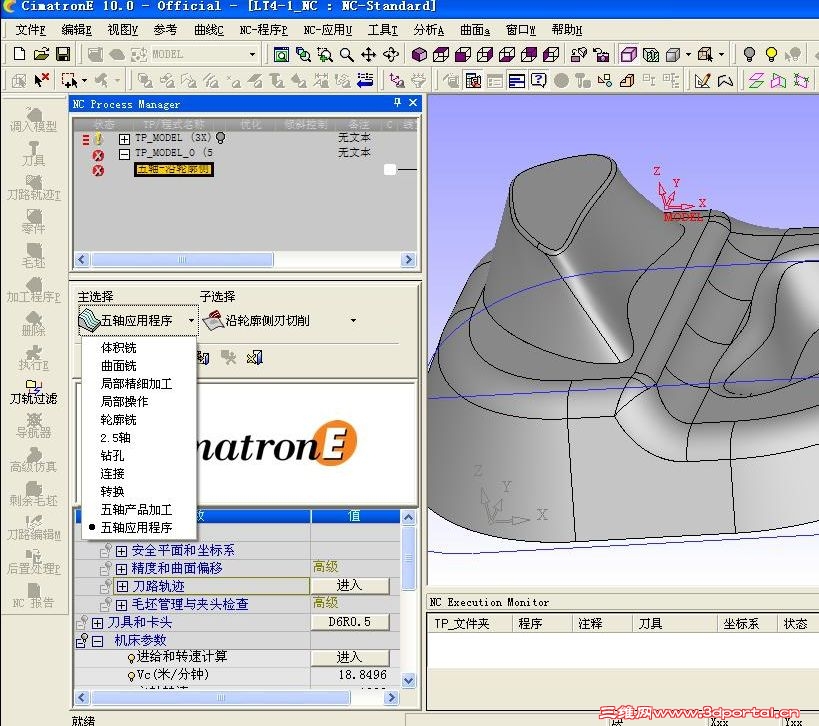This screenshot has height=726, width=819.
Task: Open 刀轨过滤 in the left sidebar
Action: click(x=33, y=393)
